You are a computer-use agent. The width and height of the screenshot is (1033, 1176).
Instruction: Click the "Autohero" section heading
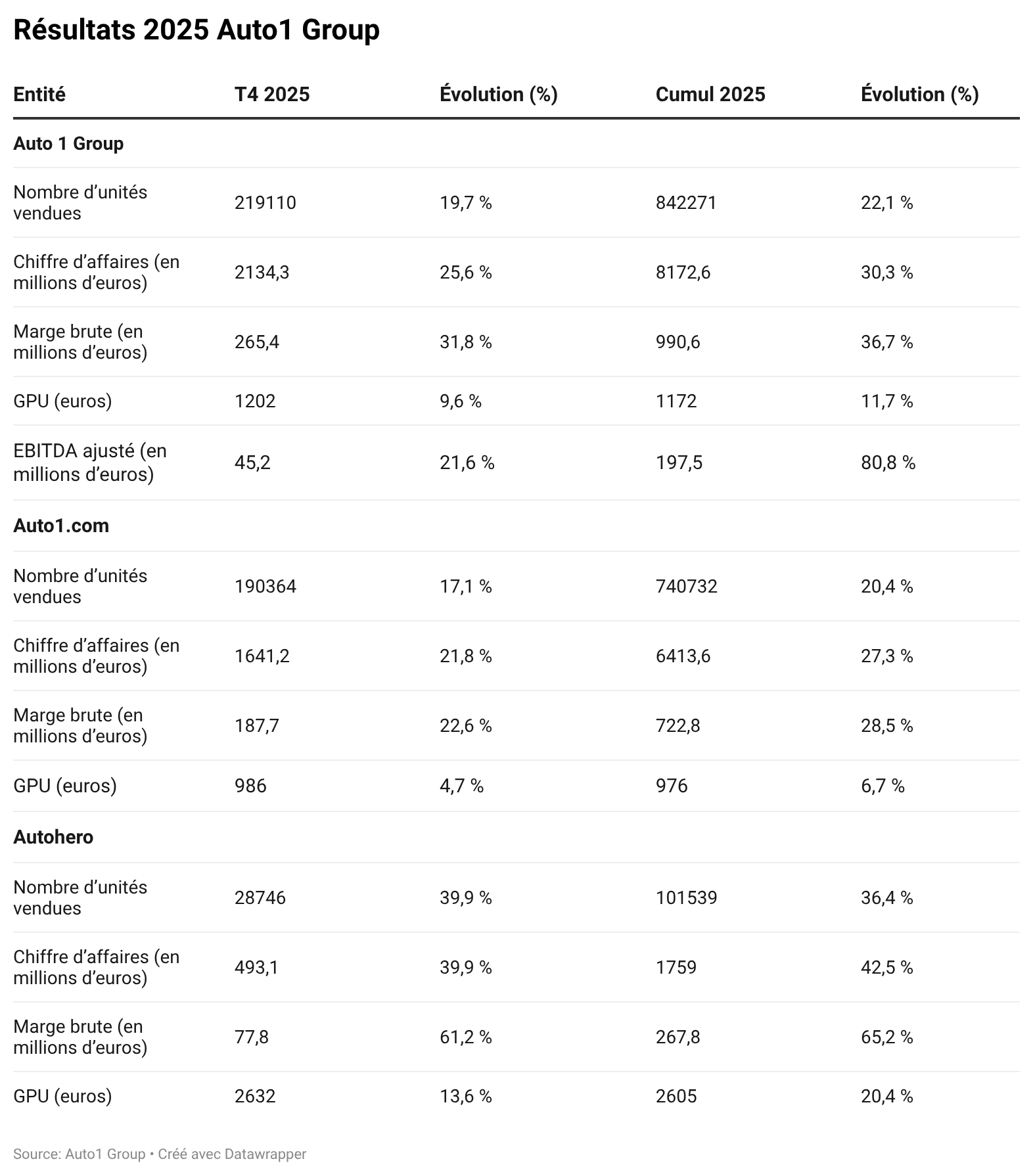tap(53, 837)
